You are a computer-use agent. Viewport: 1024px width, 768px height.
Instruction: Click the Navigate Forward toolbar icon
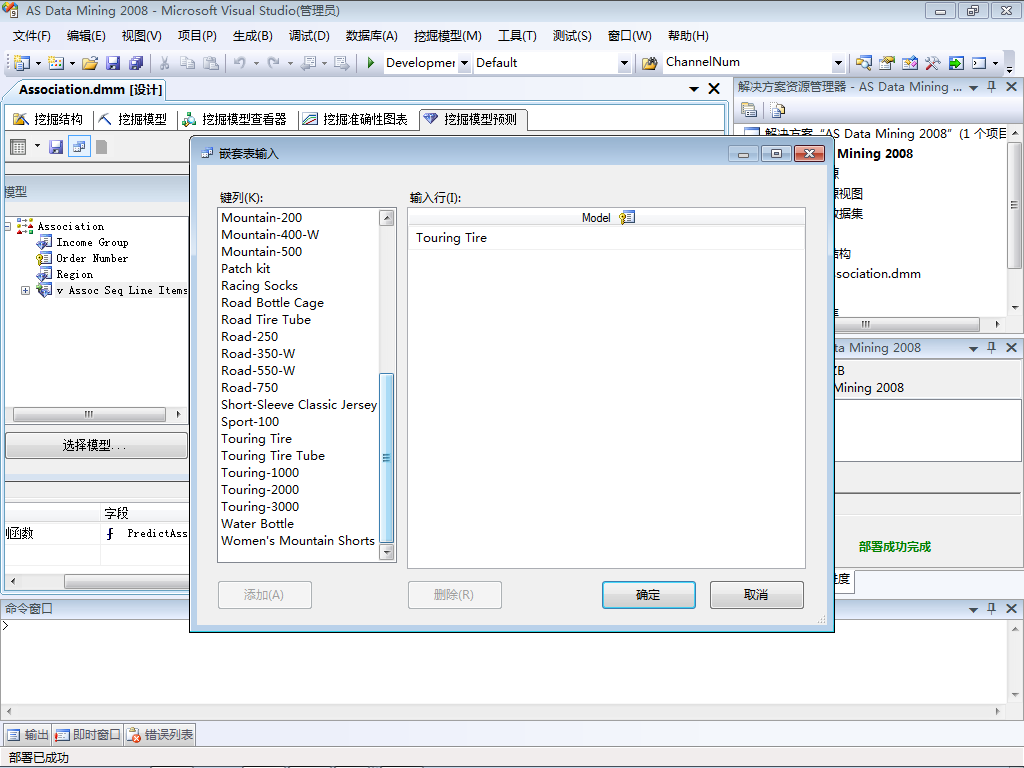[341, 63]
